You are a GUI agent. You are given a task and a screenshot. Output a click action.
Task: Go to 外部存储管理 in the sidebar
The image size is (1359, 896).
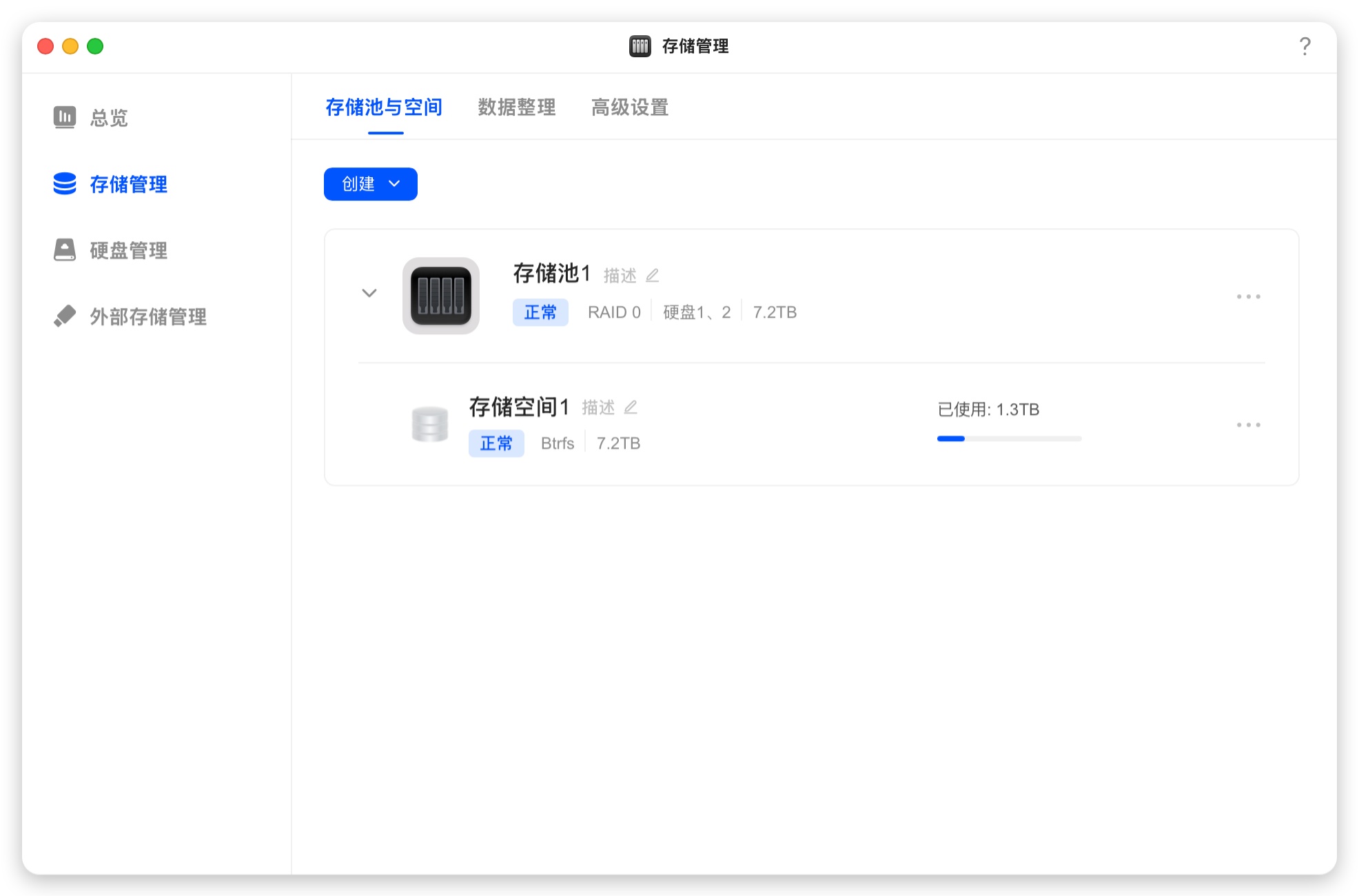[x=148, y=316]
